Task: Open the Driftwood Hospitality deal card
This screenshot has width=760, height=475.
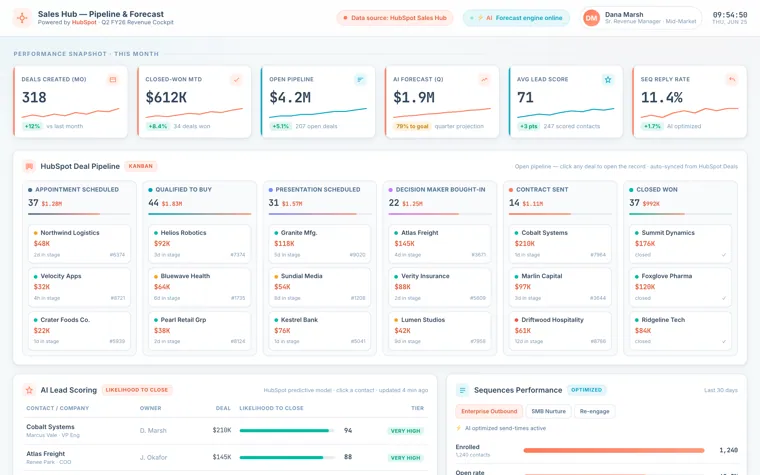Action: [x=560, y=331]
